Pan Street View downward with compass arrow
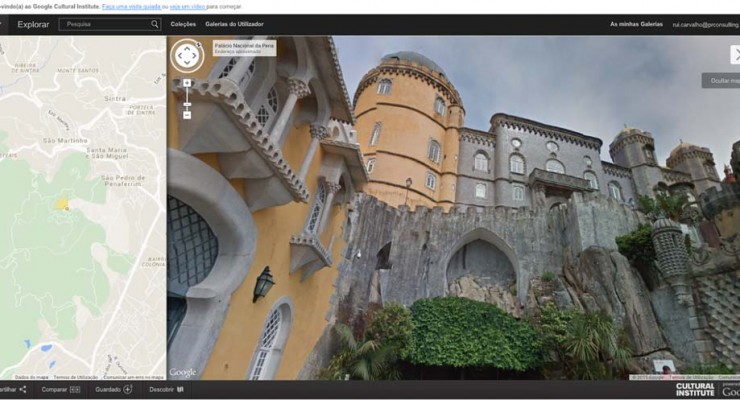Image resolution: width=740 pixels, height=400 pixels. (x=187, y=63)
